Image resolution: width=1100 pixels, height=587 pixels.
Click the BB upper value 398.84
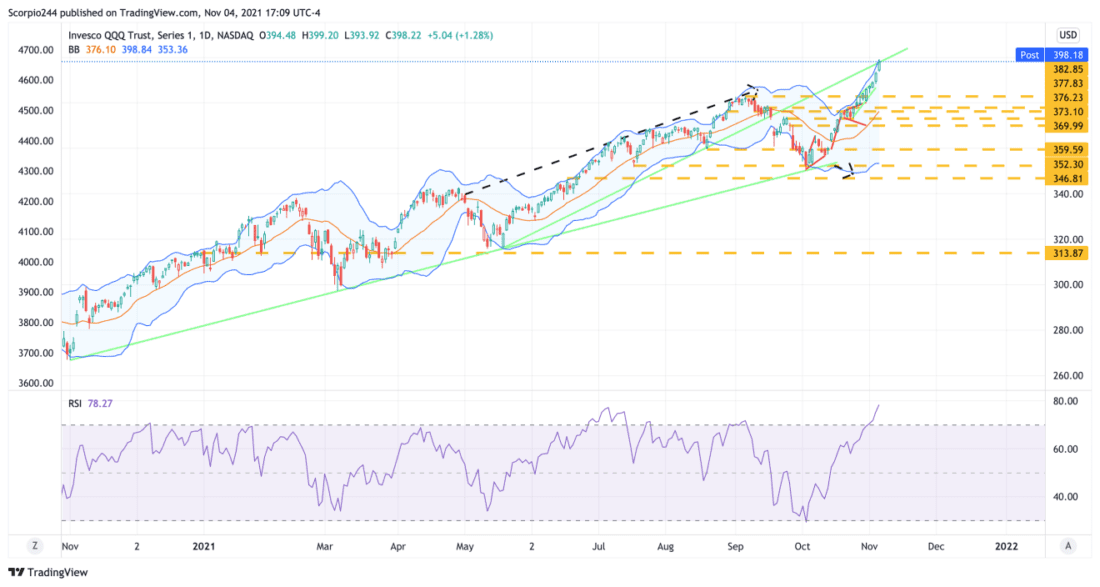138,50
